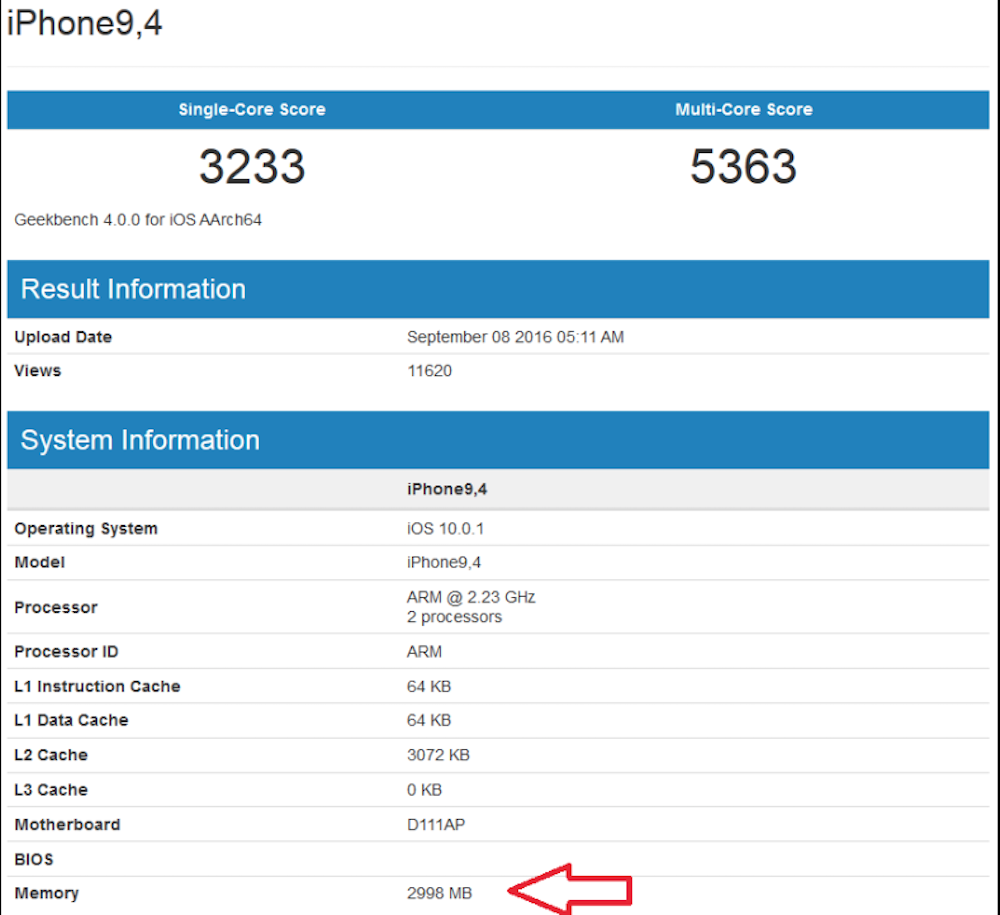Select the 64 KB value for L1 Instruction Cache
Viewport: 1000px width, 915px height.
[429, 686]
